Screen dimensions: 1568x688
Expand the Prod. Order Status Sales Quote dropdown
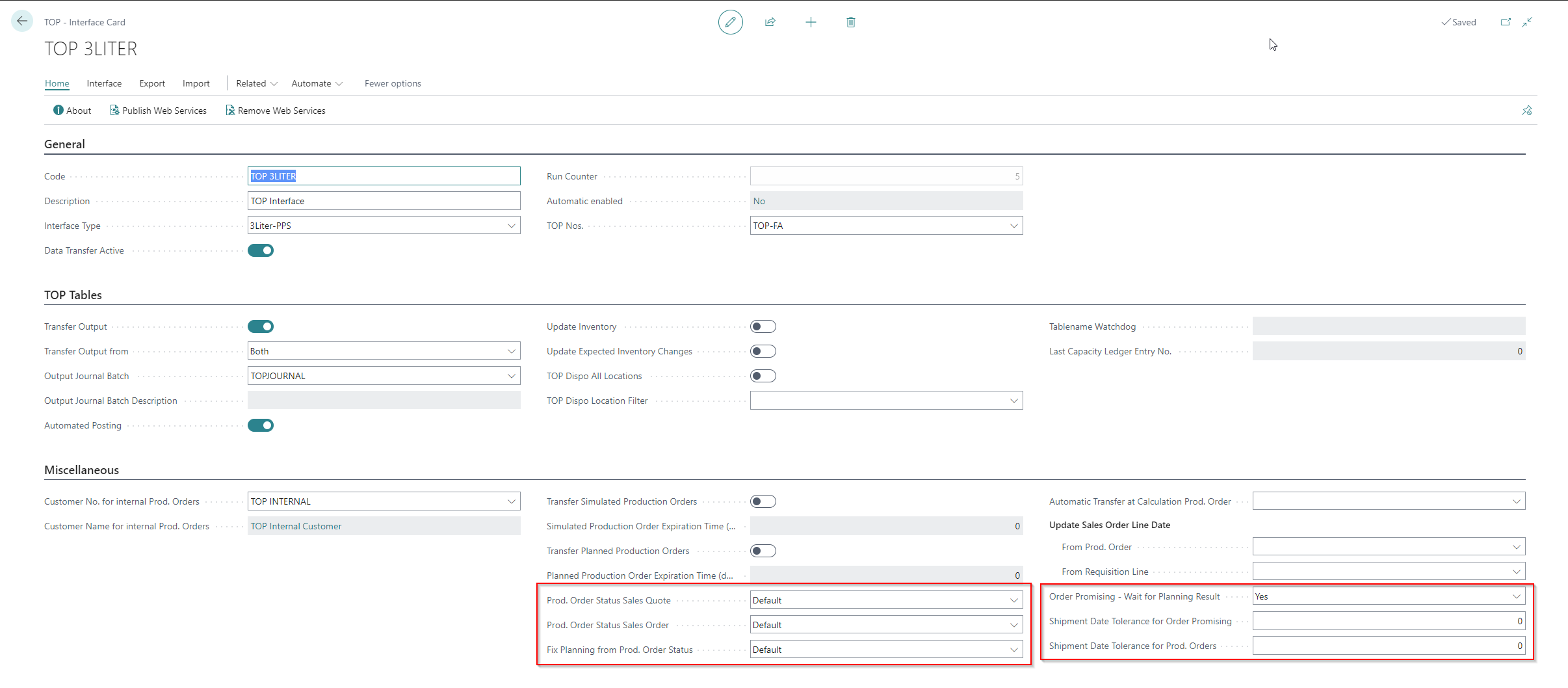1013,600
